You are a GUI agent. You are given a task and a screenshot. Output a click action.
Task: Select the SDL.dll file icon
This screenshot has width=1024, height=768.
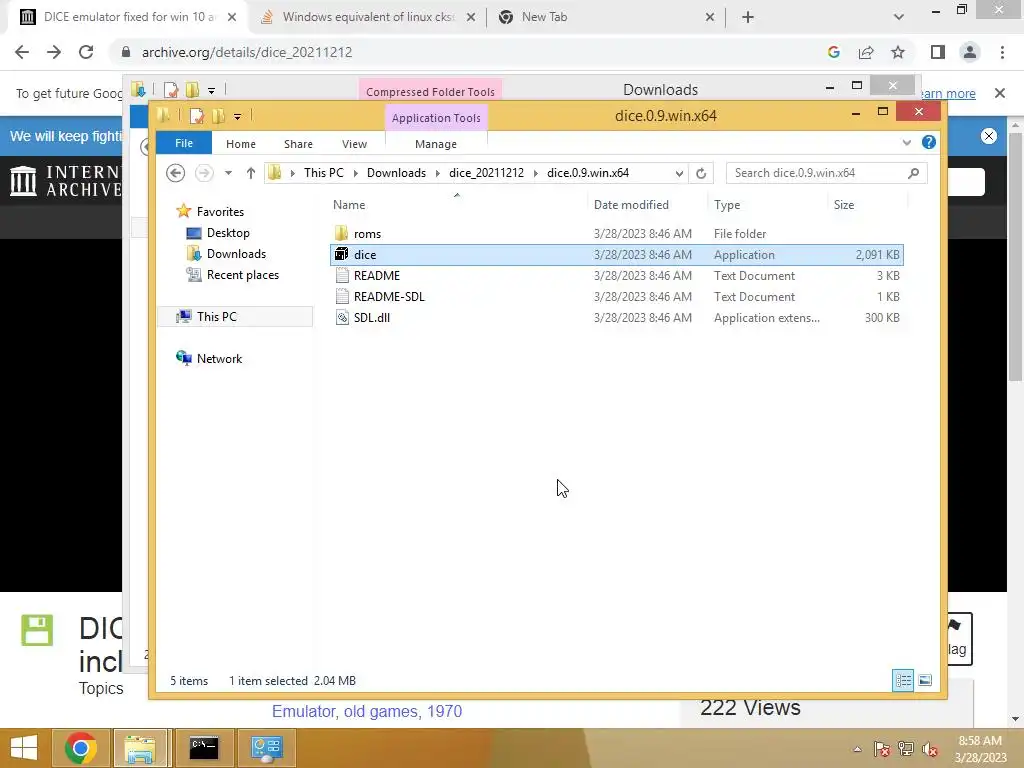(342, 317)
